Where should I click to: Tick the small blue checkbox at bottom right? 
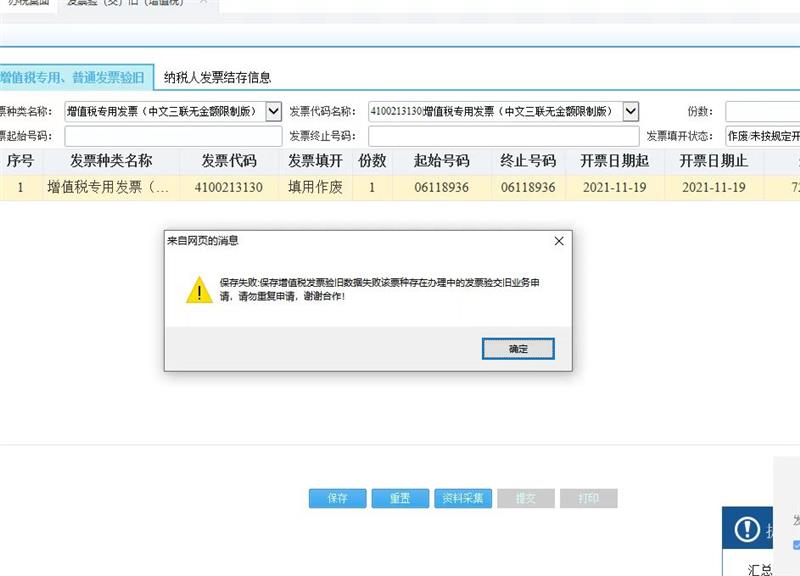coord(796,545)
